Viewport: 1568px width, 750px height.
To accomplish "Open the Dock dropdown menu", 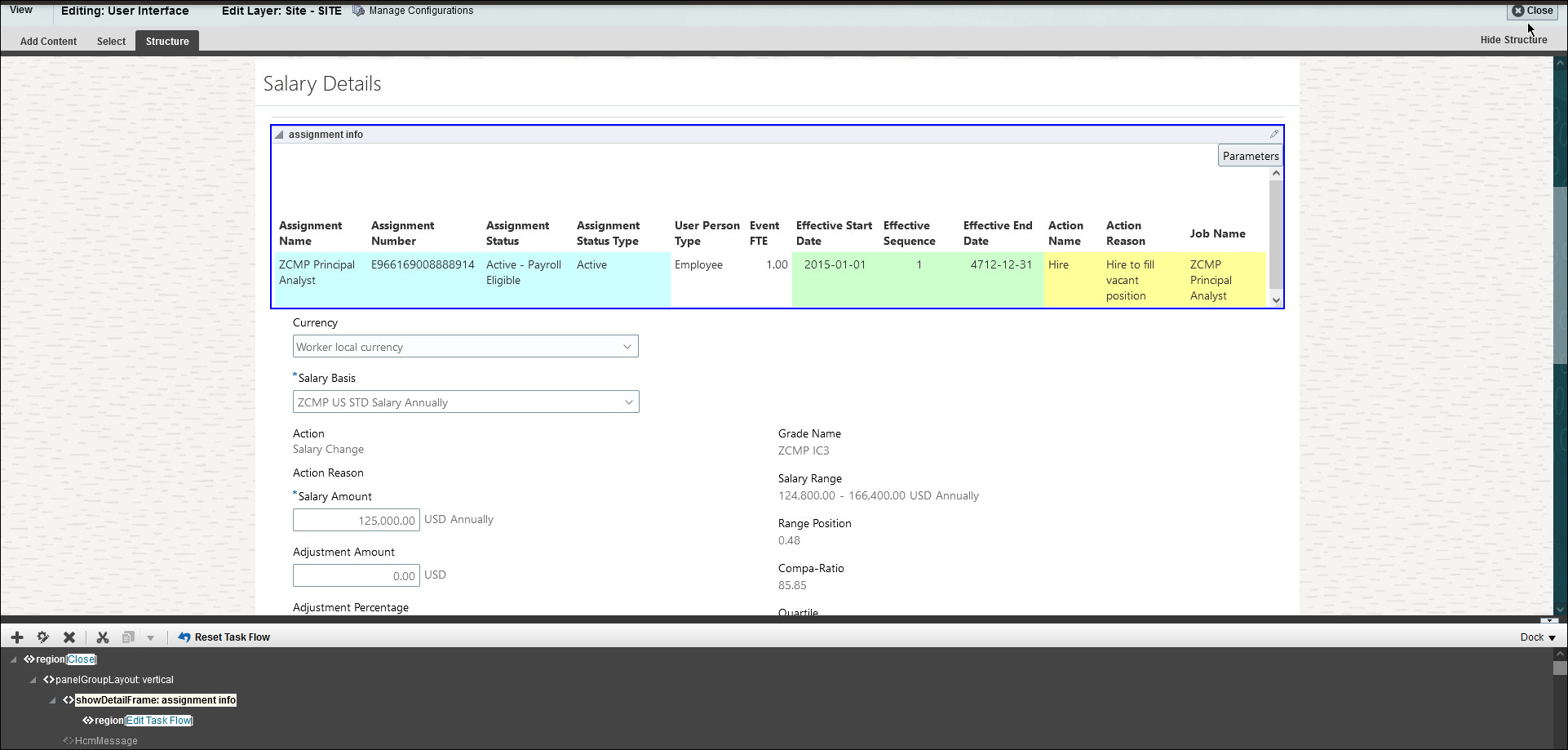I will coord(1539,637).
